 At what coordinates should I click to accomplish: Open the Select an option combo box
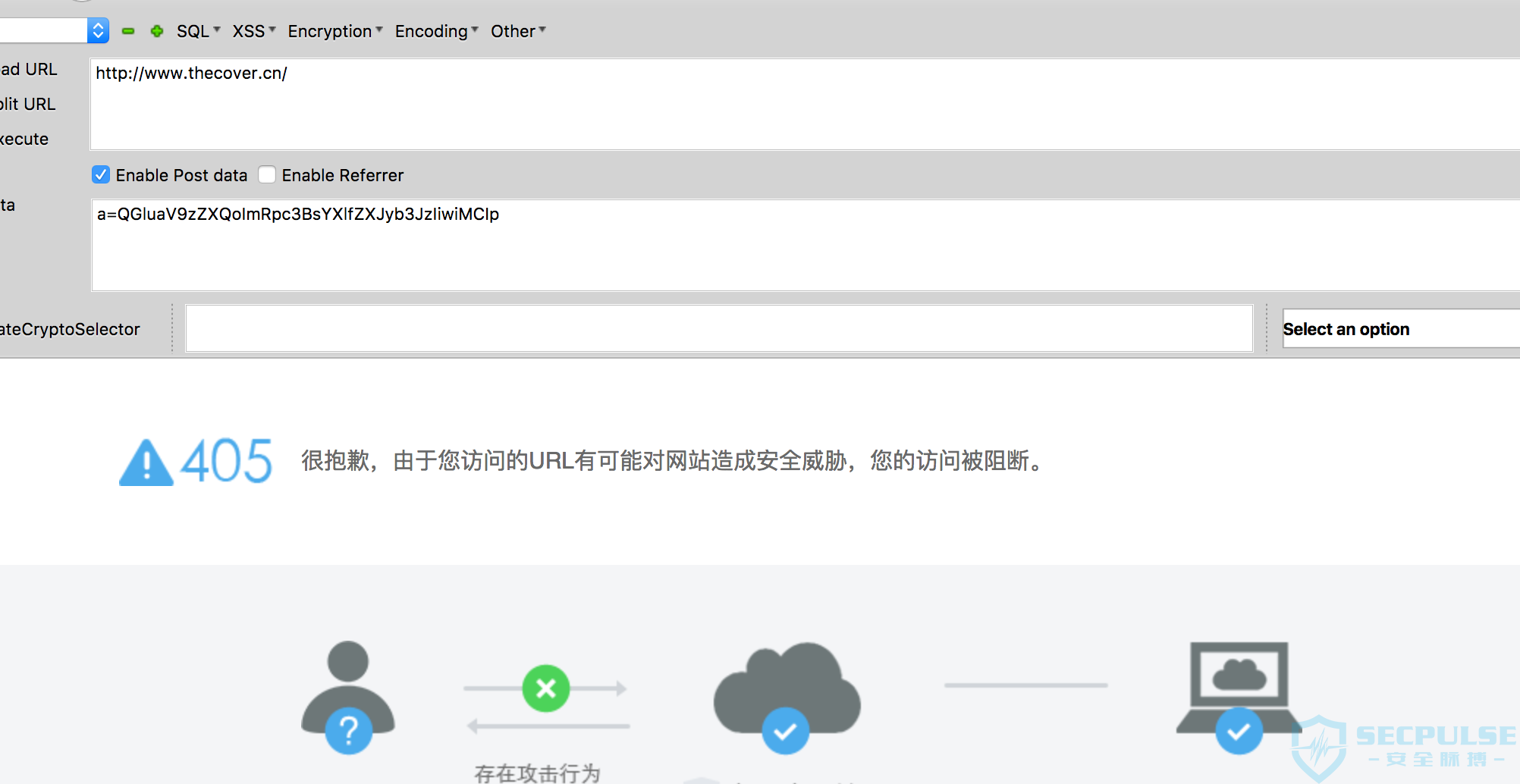point(1401,328)
